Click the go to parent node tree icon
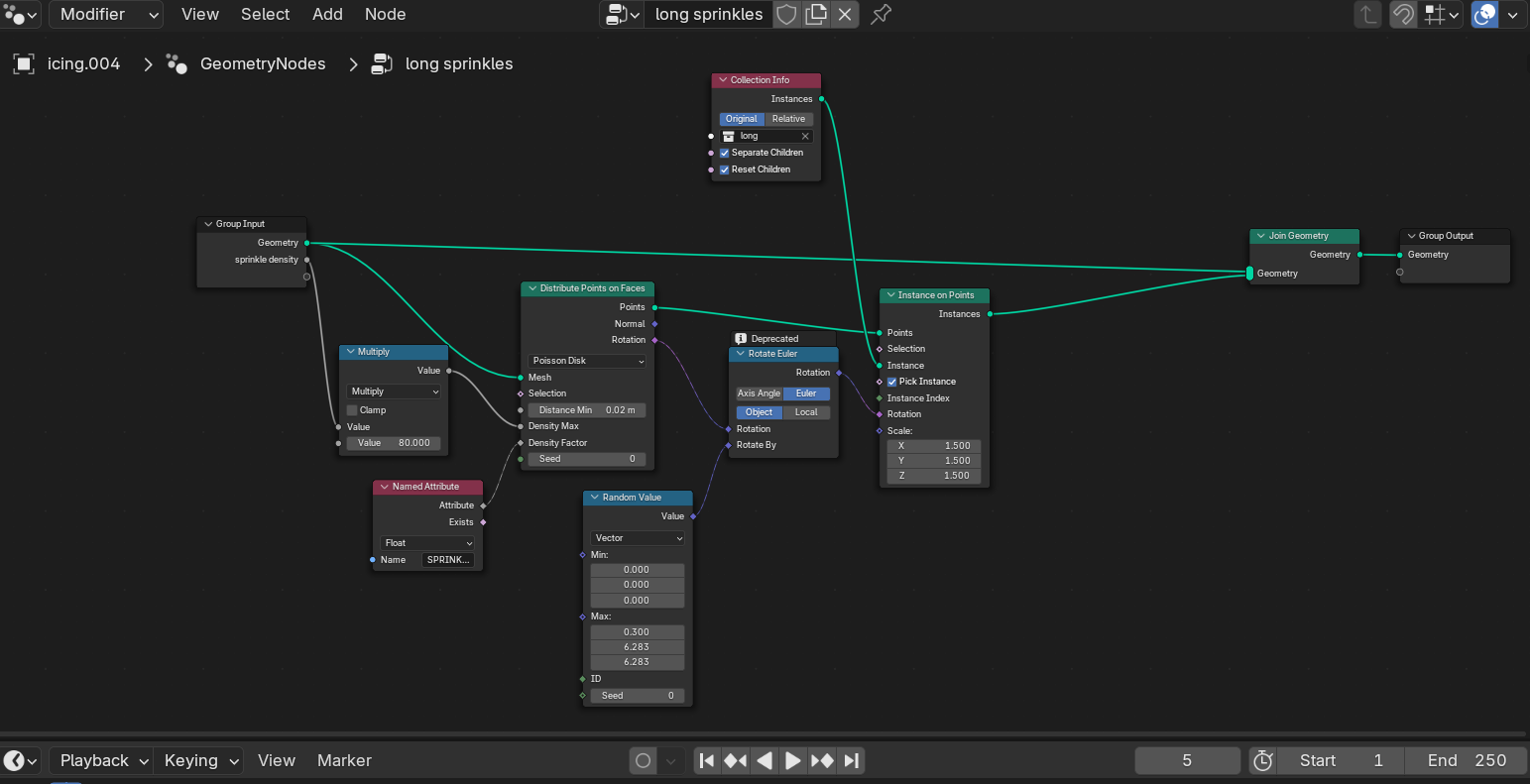1530x784 pixels. click(x=1367, y=14)
